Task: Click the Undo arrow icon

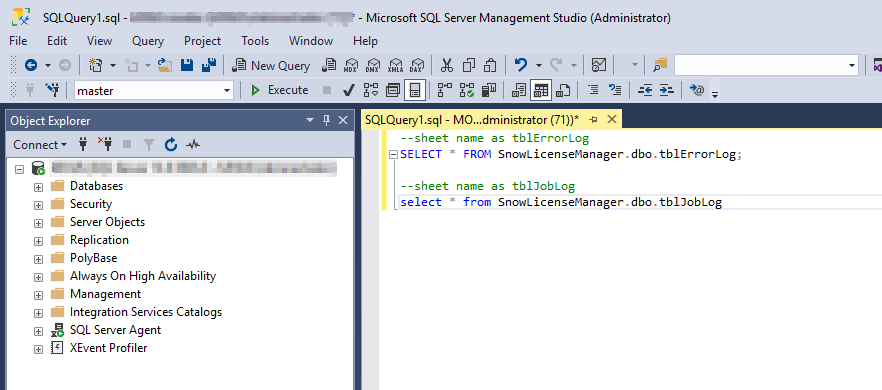Action: pyautogui.click(x=521, y=66)
